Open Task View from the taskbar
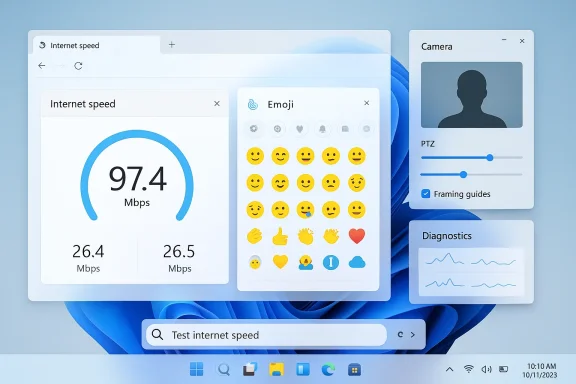The height and width of the screenshot is (384, 576). [x=250, y=369]
